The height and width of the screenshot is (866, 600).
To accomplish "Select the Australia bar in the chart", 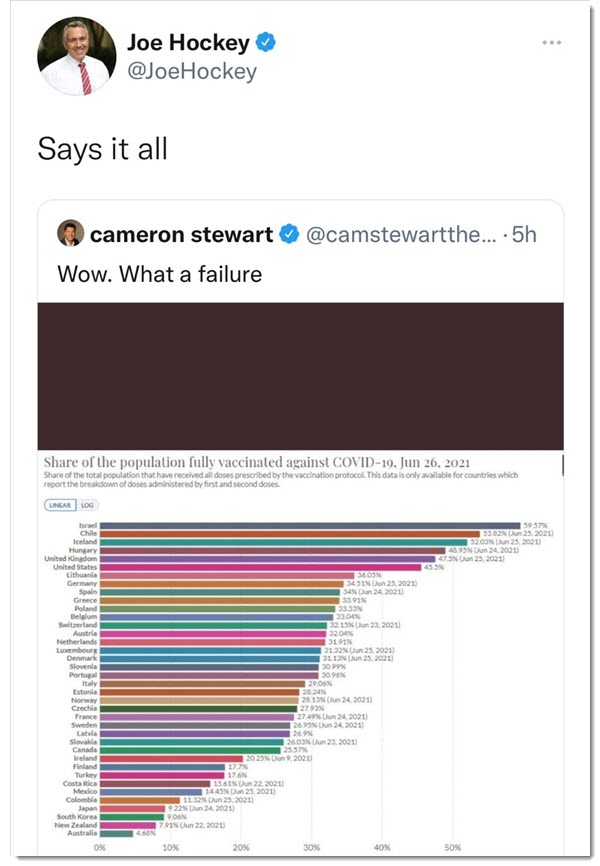I will pyautogui.click(x=116, y=833).
